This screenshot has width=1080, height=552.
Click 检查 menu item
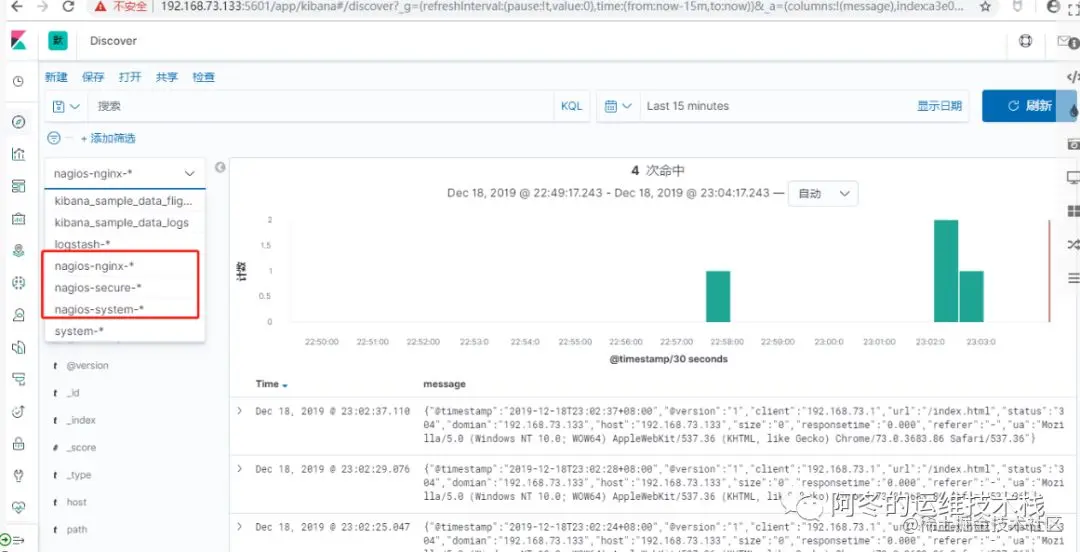point(203,77)
